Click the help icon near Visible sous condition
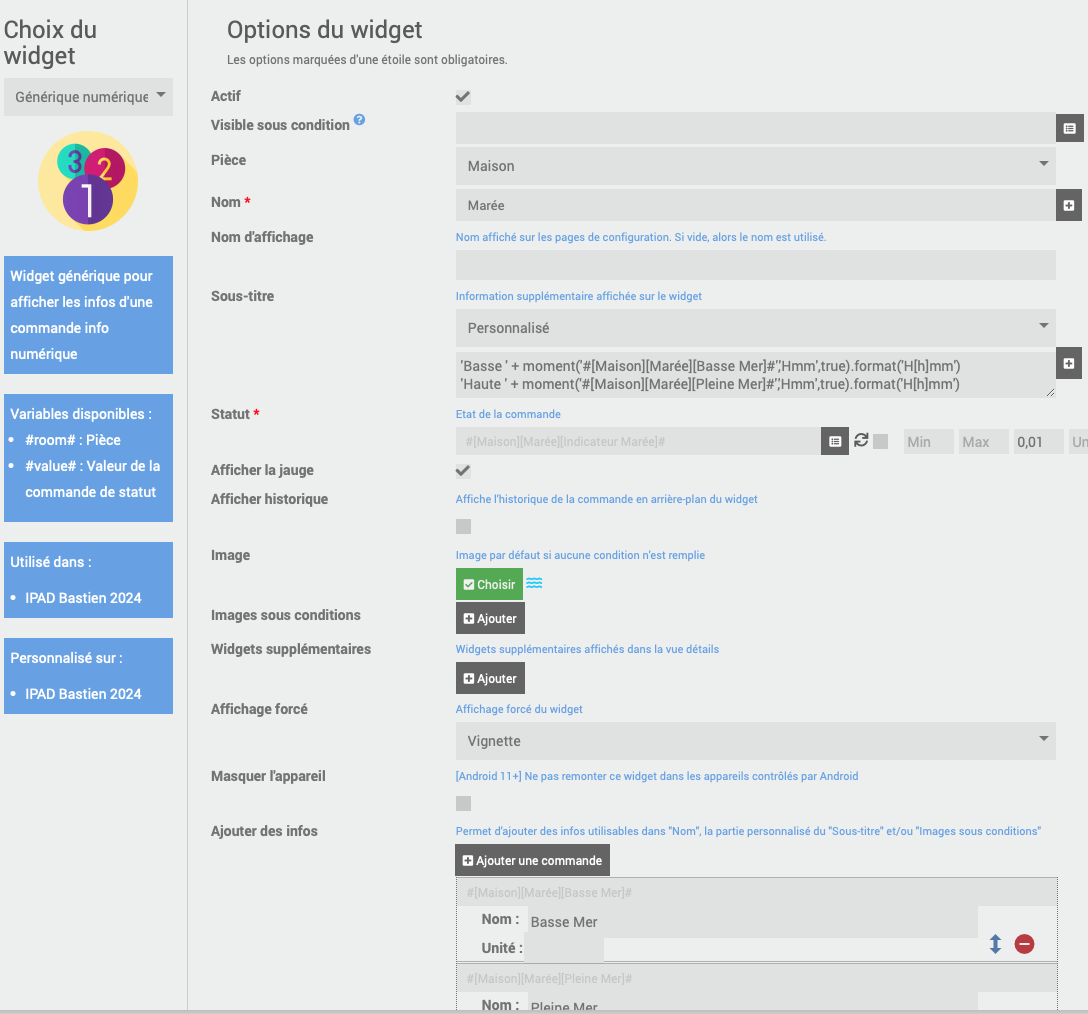1088x1014 pixels. [359, 119]
